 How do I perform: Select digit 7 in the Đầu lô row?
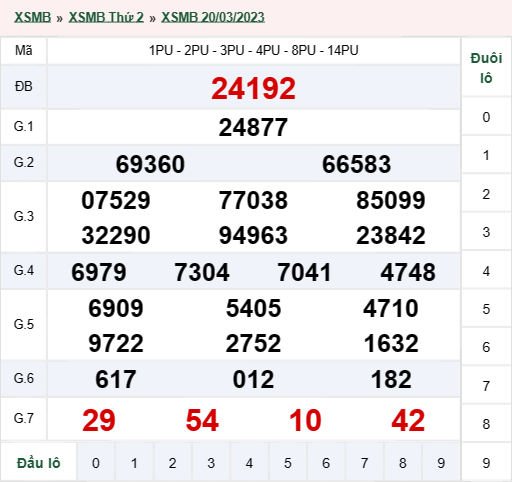[x=364, y=463]
